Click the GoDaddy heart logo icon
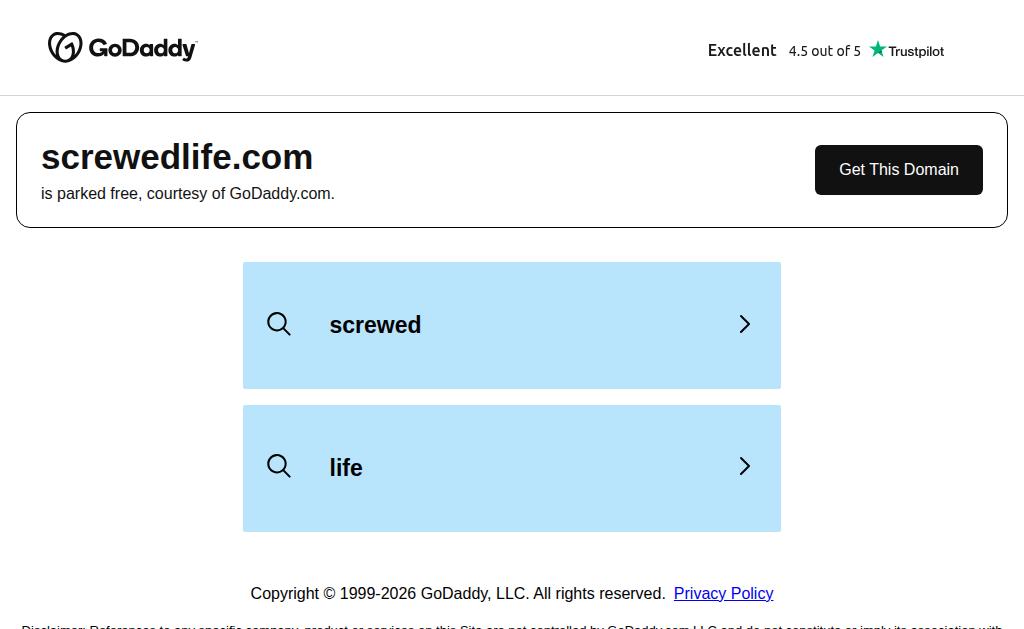The width and height of the screenshot is (1024, 629). [x=65, y=47]
